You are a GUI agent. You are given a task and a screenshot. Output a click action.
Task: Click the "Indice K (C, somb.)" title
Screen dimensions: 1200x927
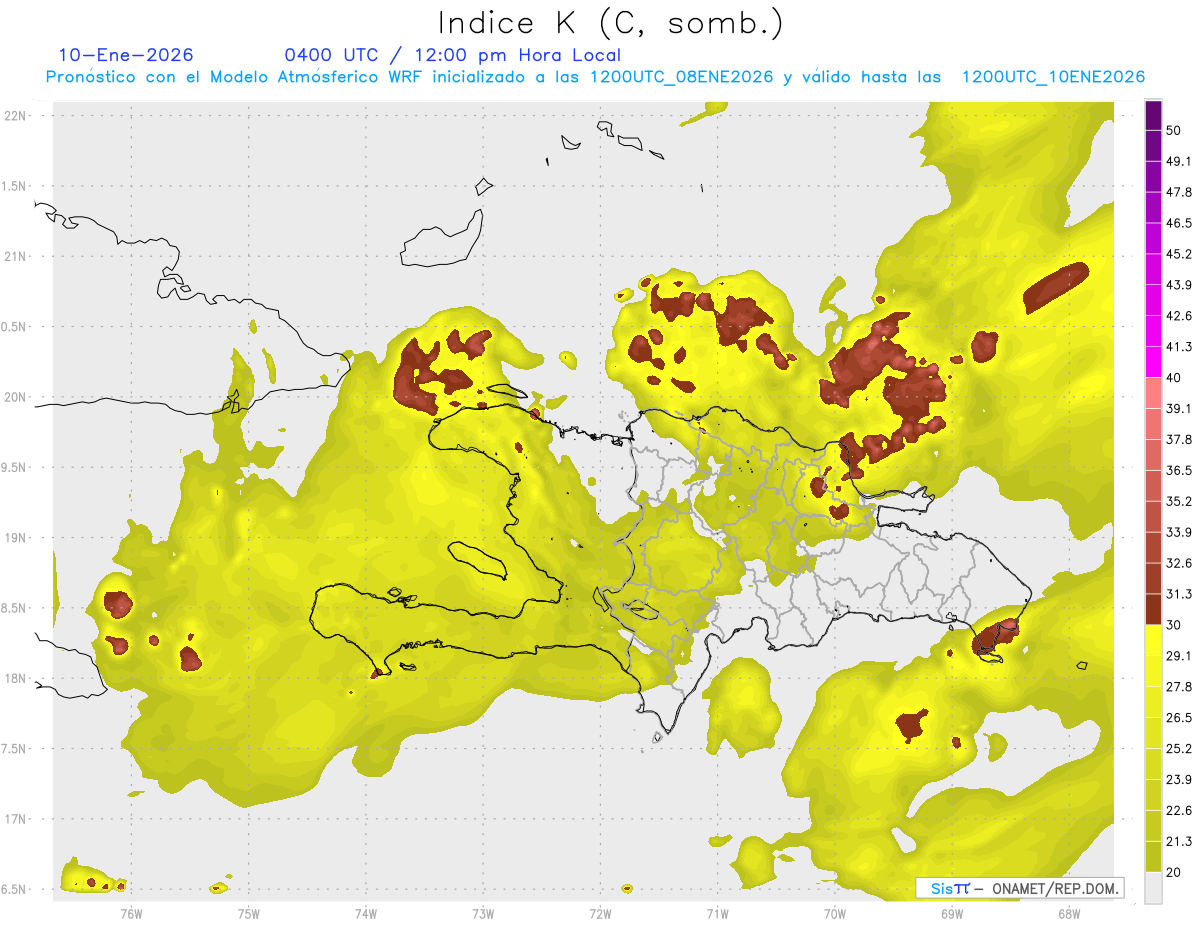pyautogui.click(x=611, y=23)
